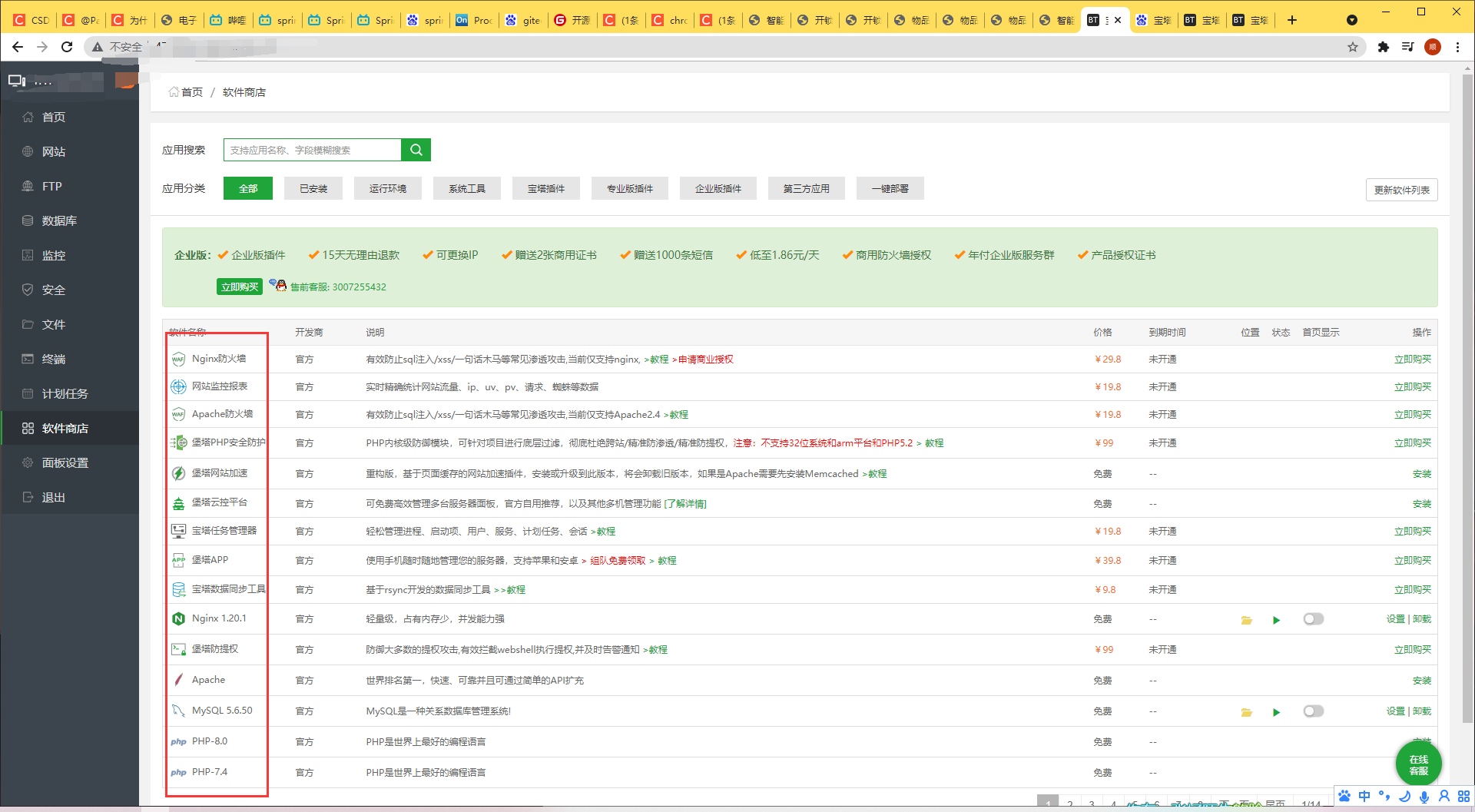This screenshot has height=812, width=1475.
Task: Open the folder icon for Nginx 1.20.1
Action: (x=1246, y=620)
